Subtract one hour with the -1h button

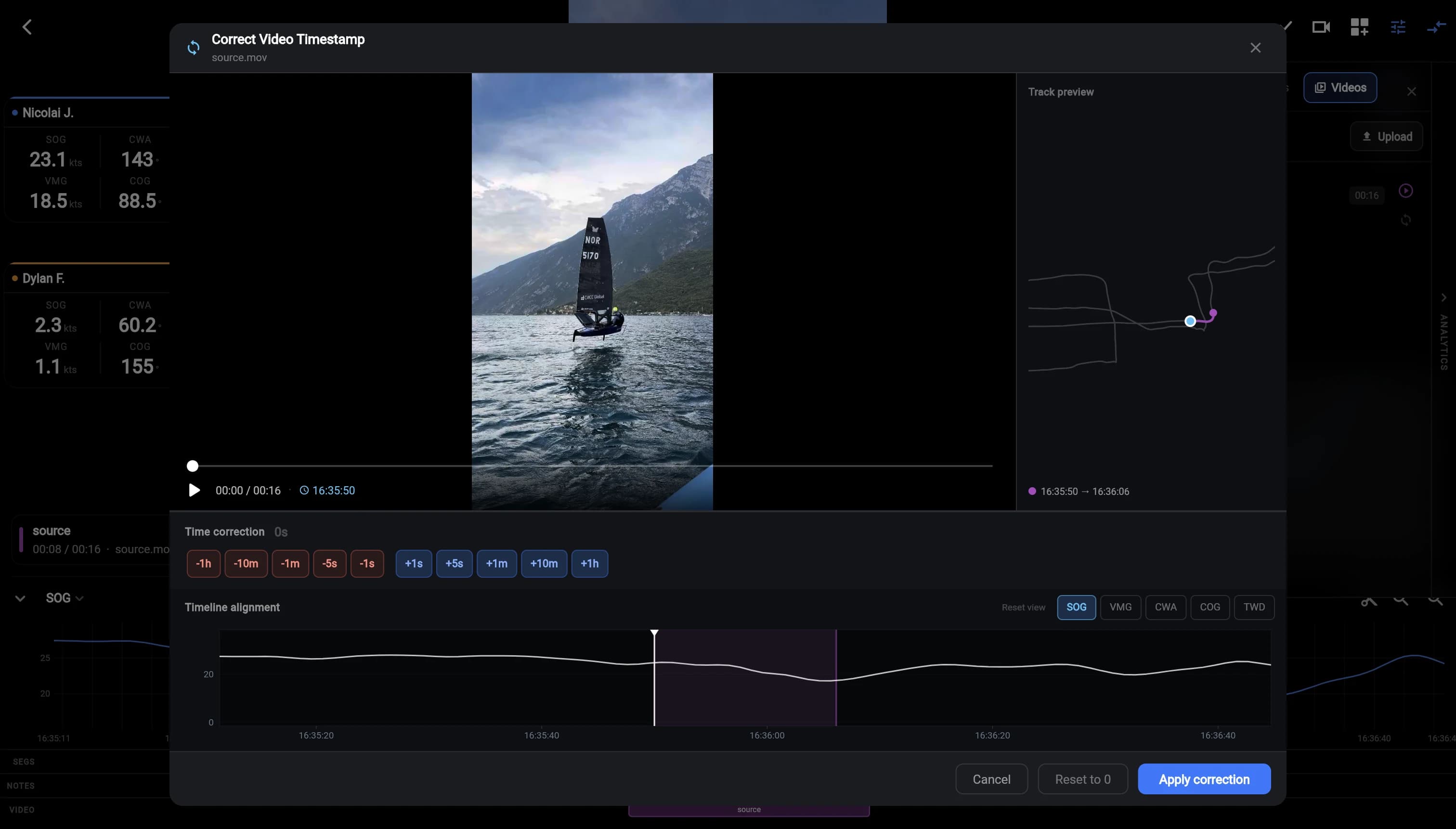[x=203, y=564]
